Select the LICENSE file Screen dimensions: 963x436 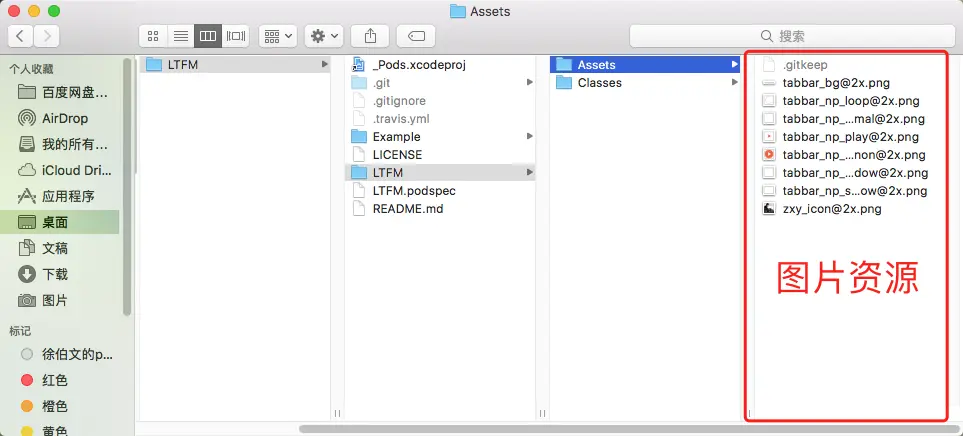(x=440, y=155)
